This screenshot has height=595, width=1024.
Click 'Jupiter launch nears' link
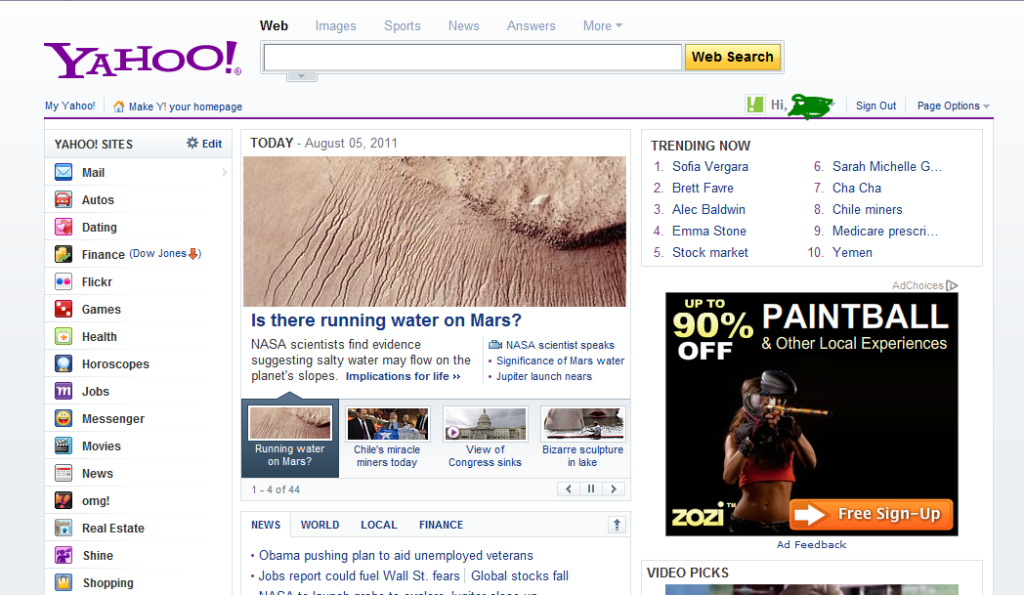[x=544, y=376]
